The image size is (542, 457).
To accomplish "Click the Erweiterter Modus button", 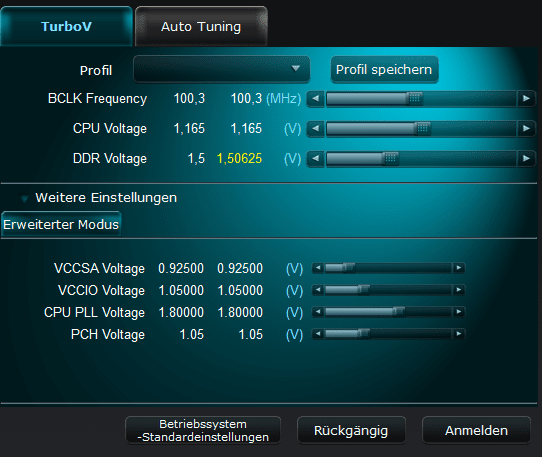I will 61,224.
